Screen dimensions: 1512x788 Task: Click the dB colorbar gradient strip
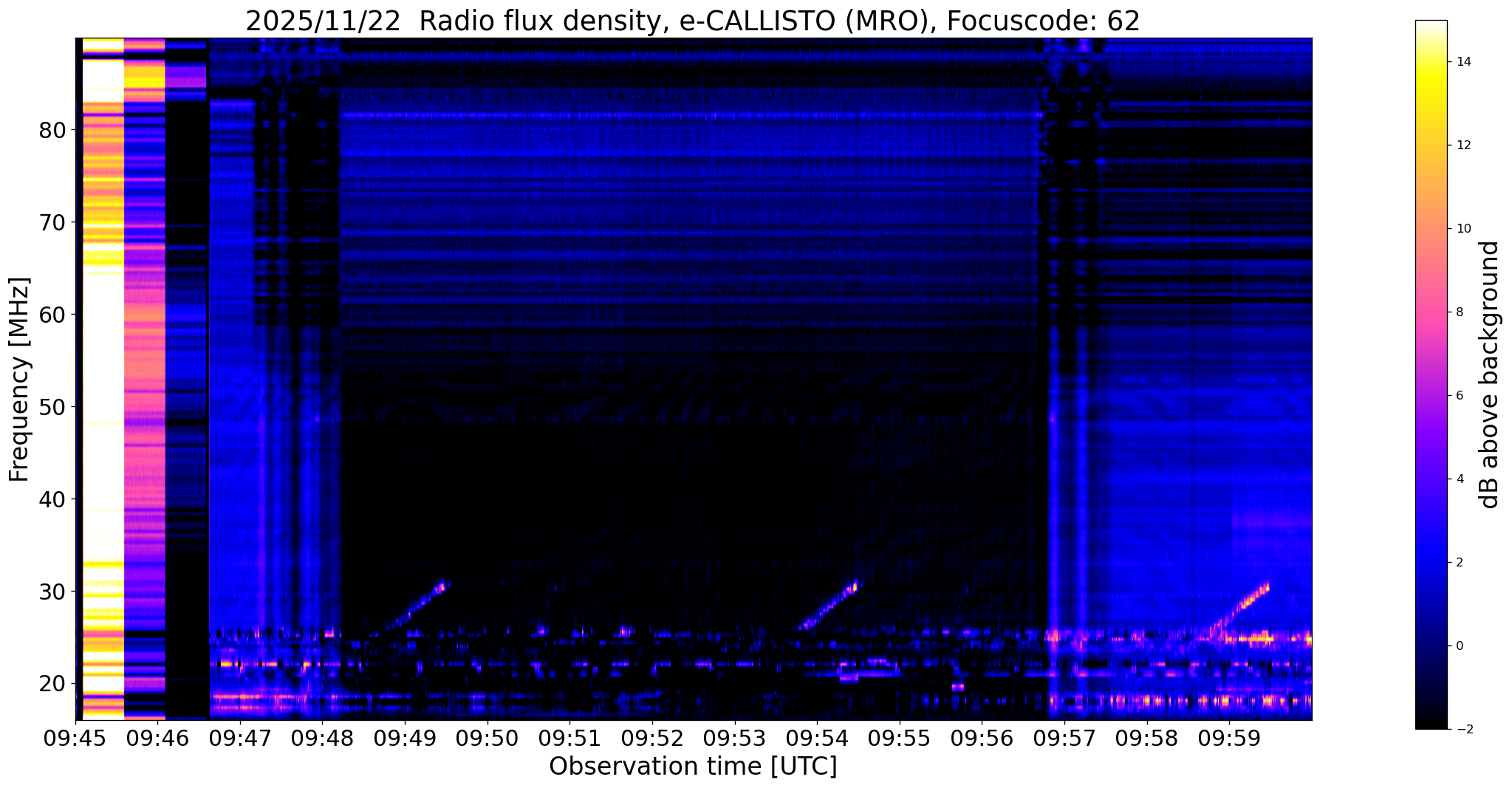pos(1431,374)
